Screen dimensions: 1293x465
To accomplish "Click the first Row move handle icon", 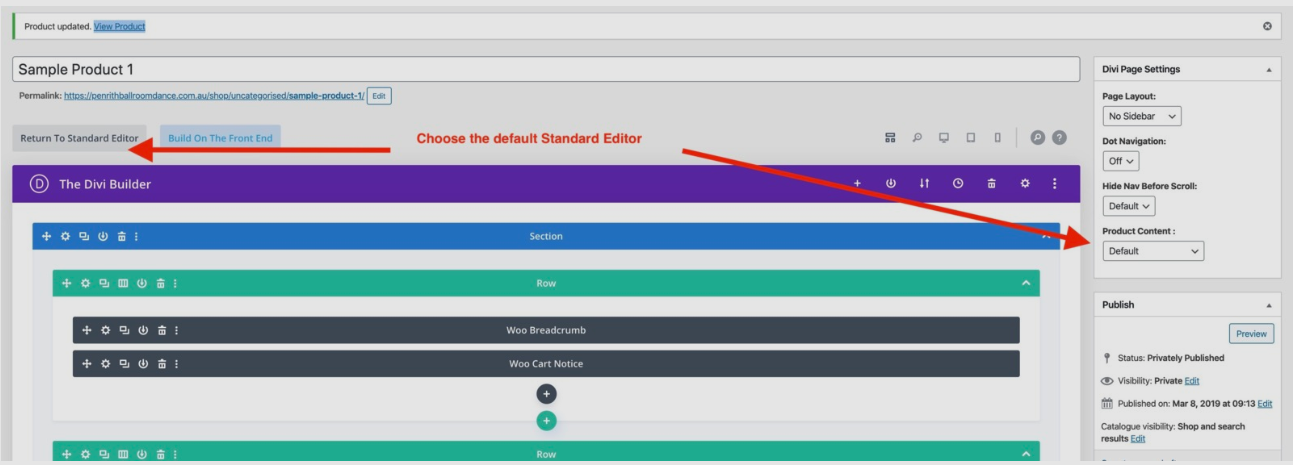I will tap(66, 283).
